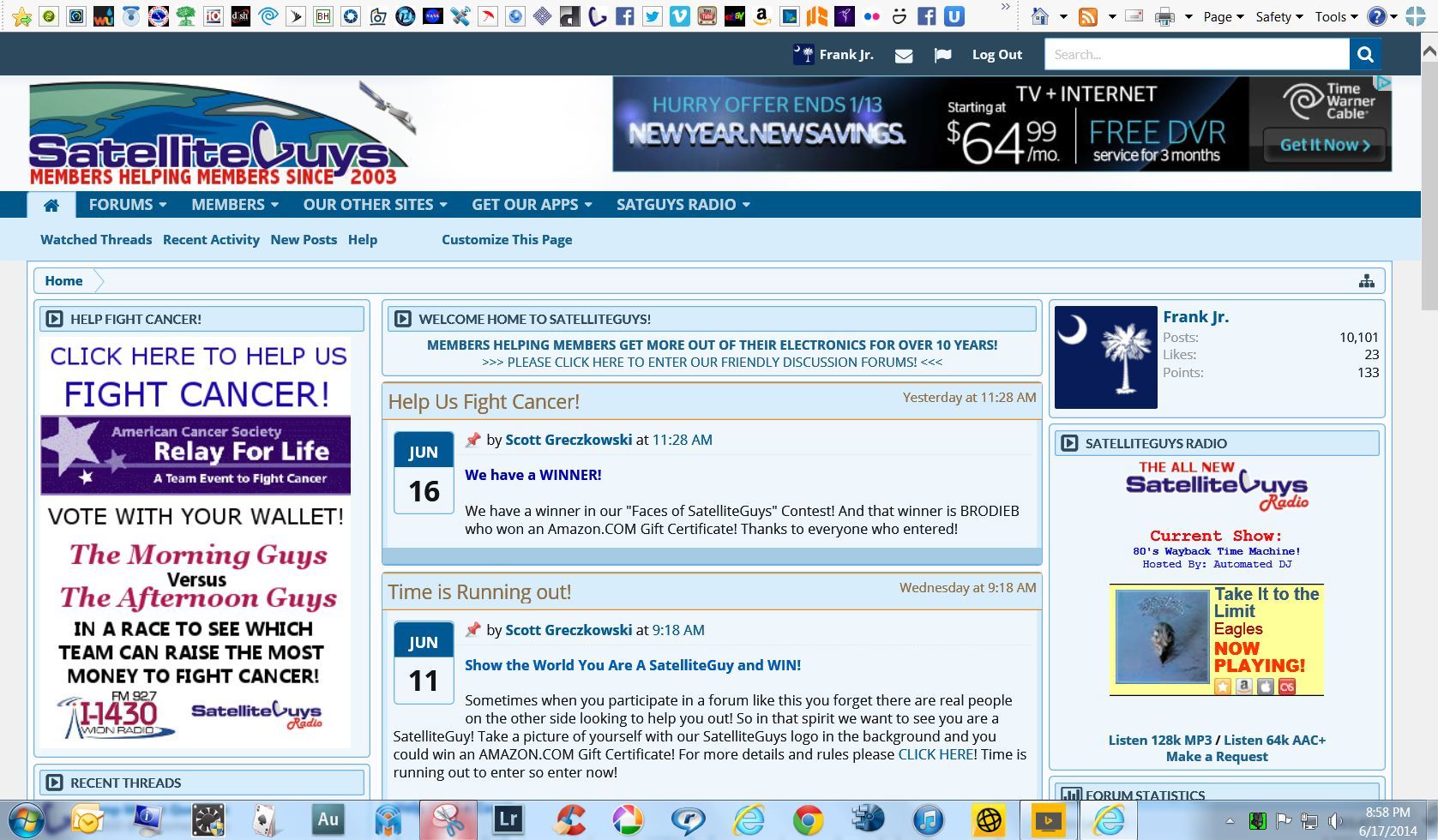Open Recent Activity tab
Image resolution: width=1438 pixels, height=840 pixels.
[x=211, y=240]
